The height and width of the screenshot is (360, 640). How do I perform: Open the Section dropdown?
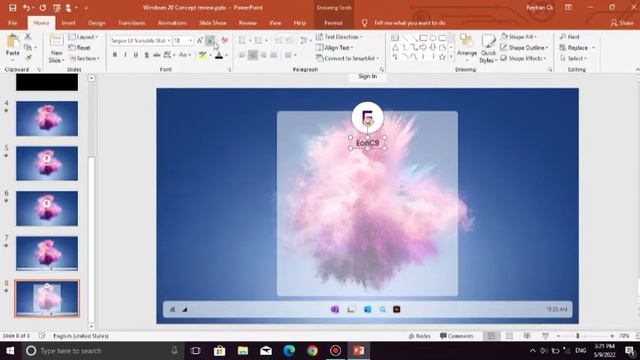tap(84, 58)
